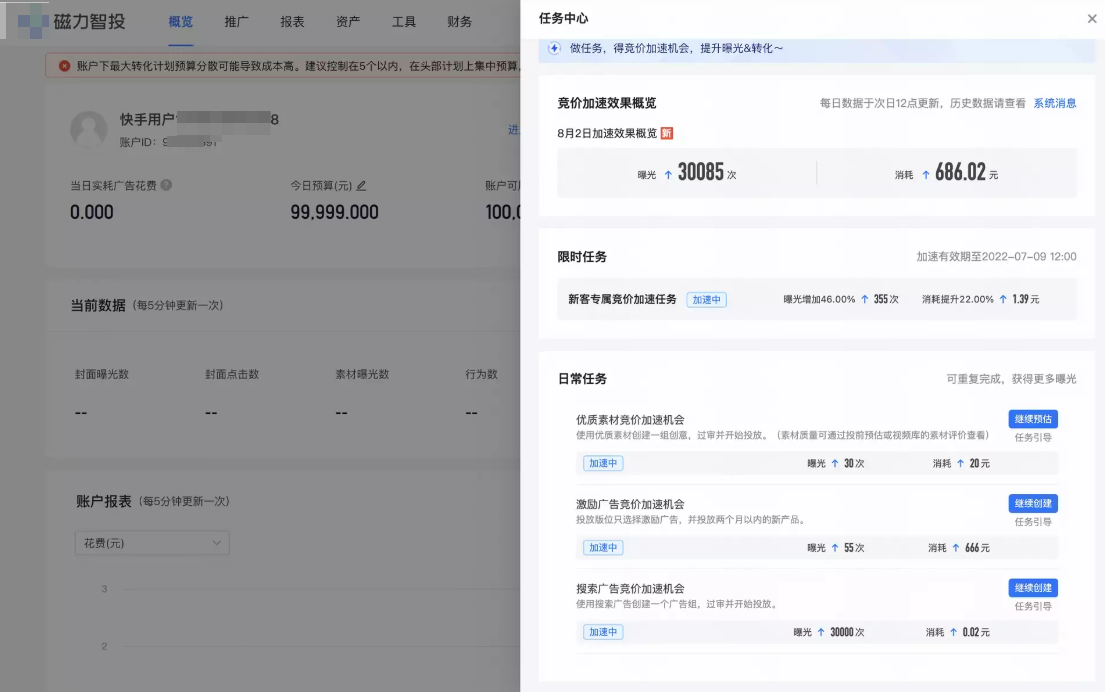Switch to the 报表 tab
Viewport: 1105px width, 692px height.
coord(292,20)
